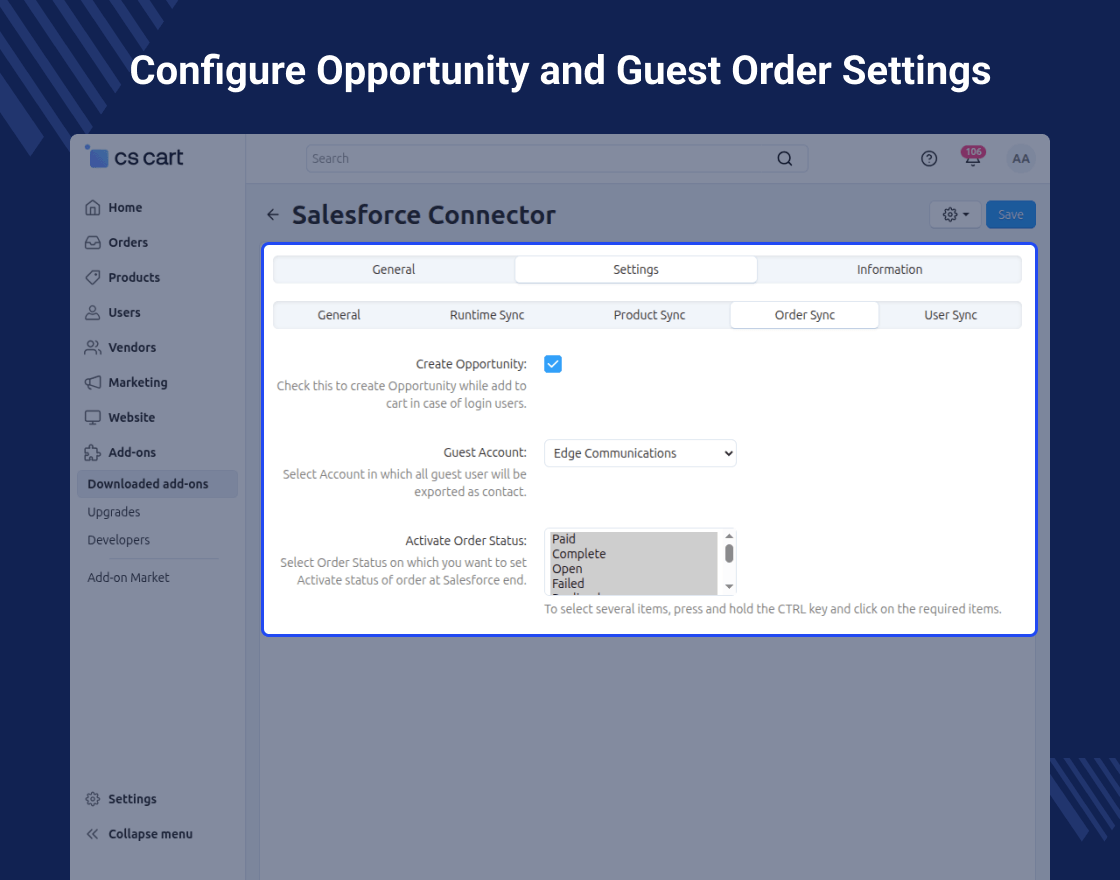
Task: Click the Add-ons menu label
Action: [x=132, y=453]
